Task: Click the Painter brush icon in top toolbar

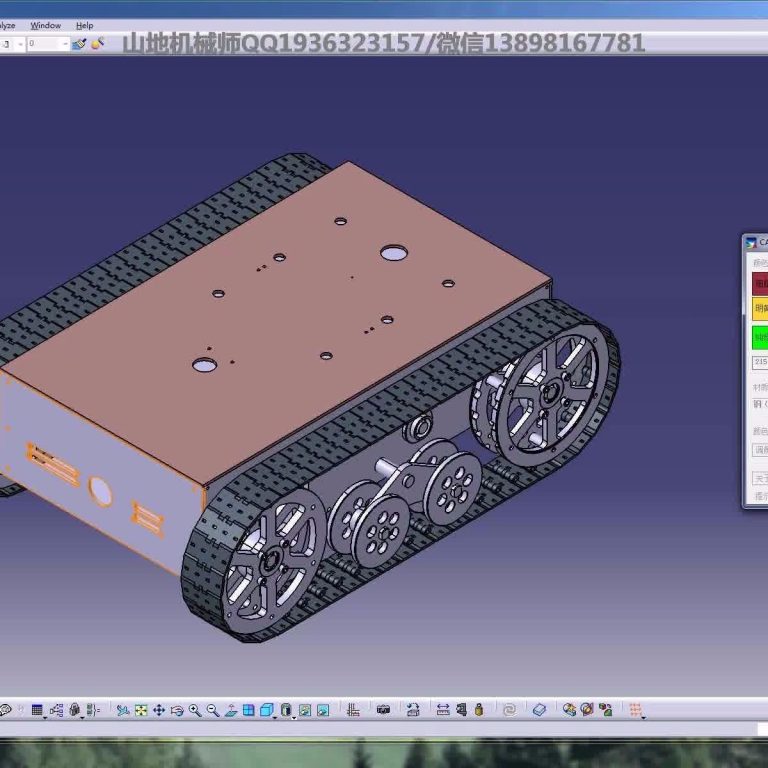Action: click(97, 44)
